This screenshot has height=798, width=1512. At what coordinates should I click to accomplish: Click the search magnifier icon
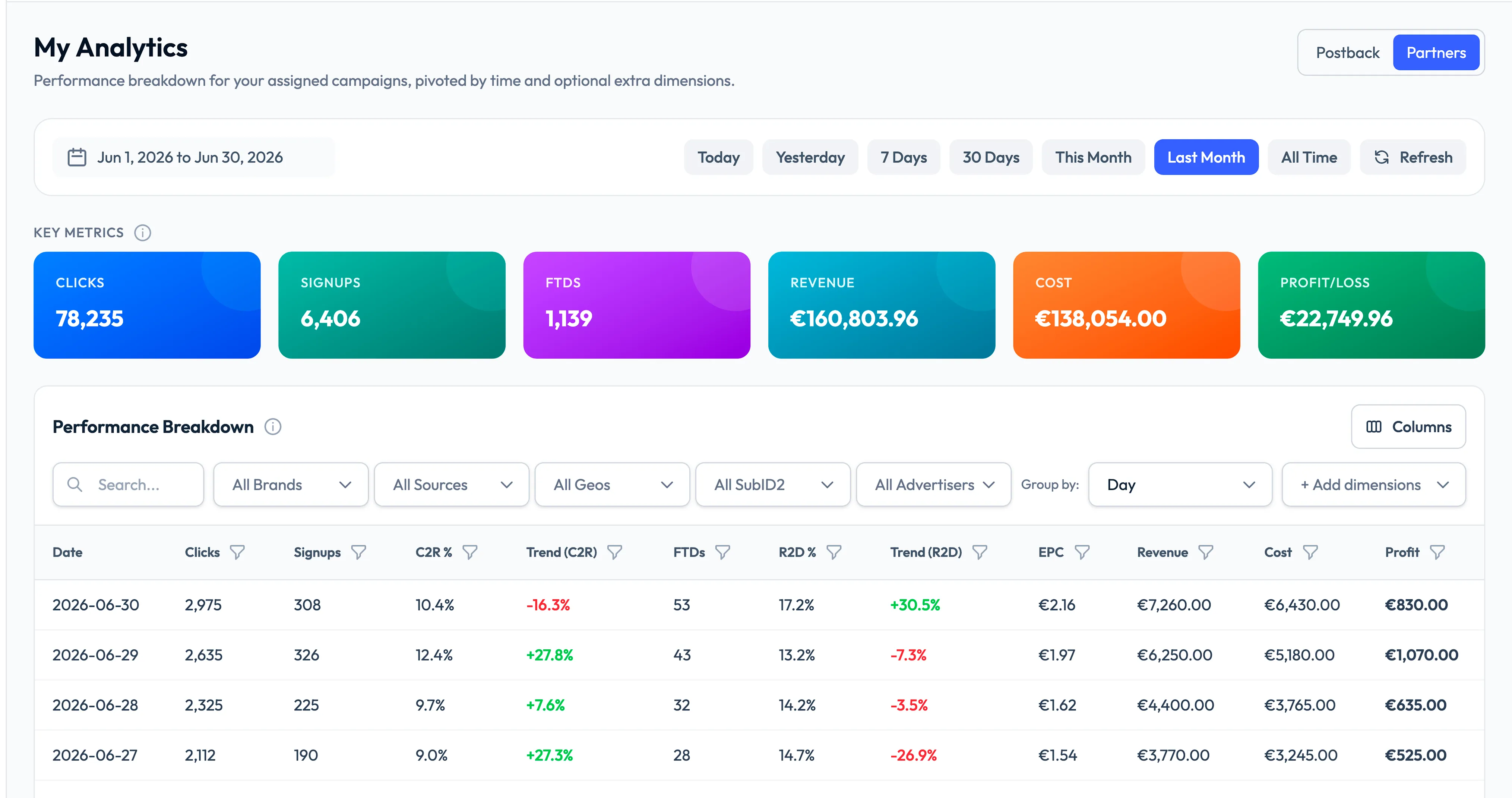75,485
